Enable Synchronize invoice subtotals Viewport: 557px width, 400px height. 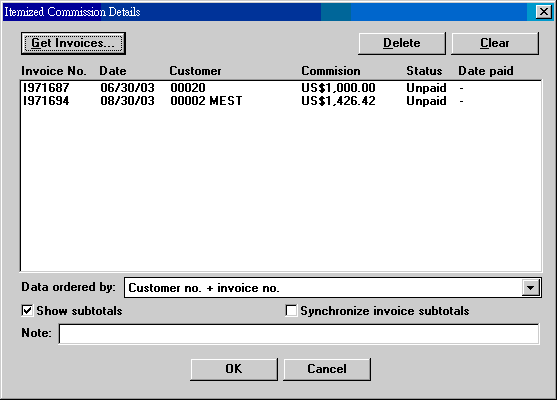pos(291,311)
